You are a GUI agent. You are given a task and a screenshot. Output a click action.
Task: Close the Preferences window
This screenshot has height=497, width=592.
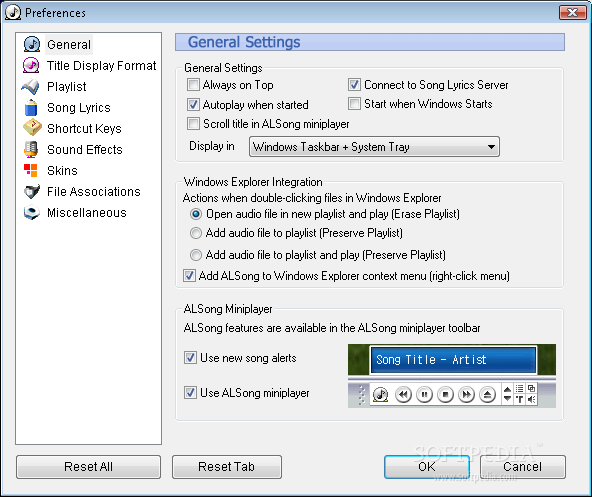coord(572,12)
